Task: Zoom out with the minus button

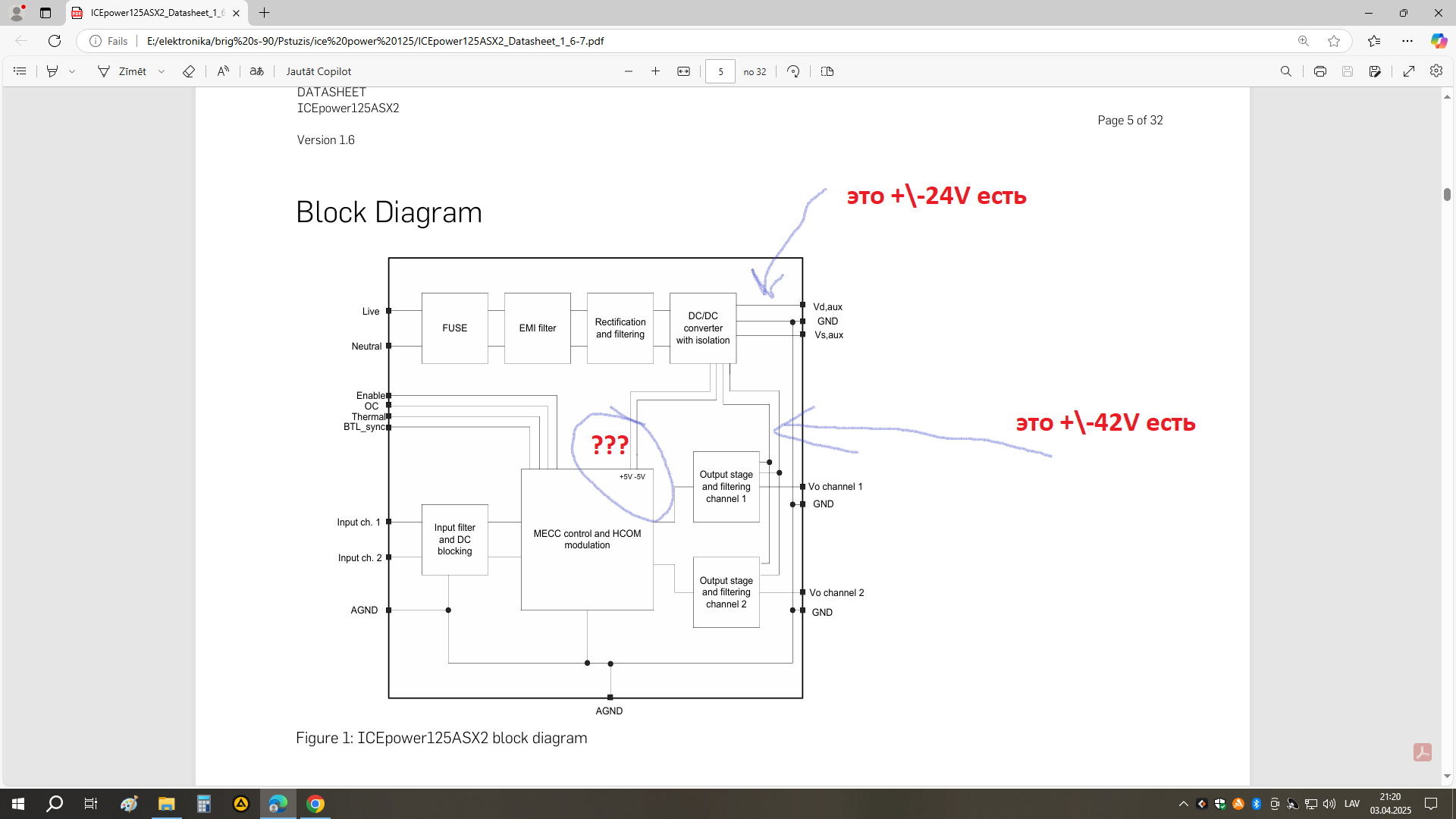Action: [x=629, y=71]
